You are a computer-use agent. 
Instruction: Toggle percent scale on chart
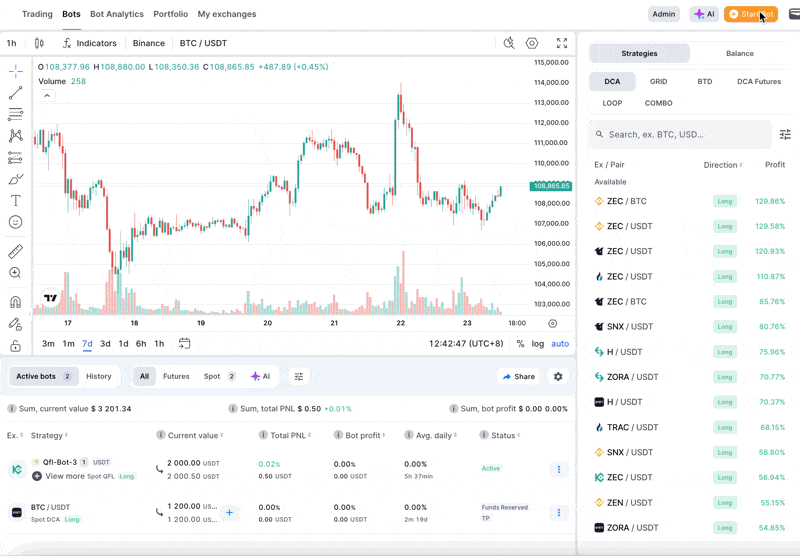pyautogui.click(x=520, y=344)
